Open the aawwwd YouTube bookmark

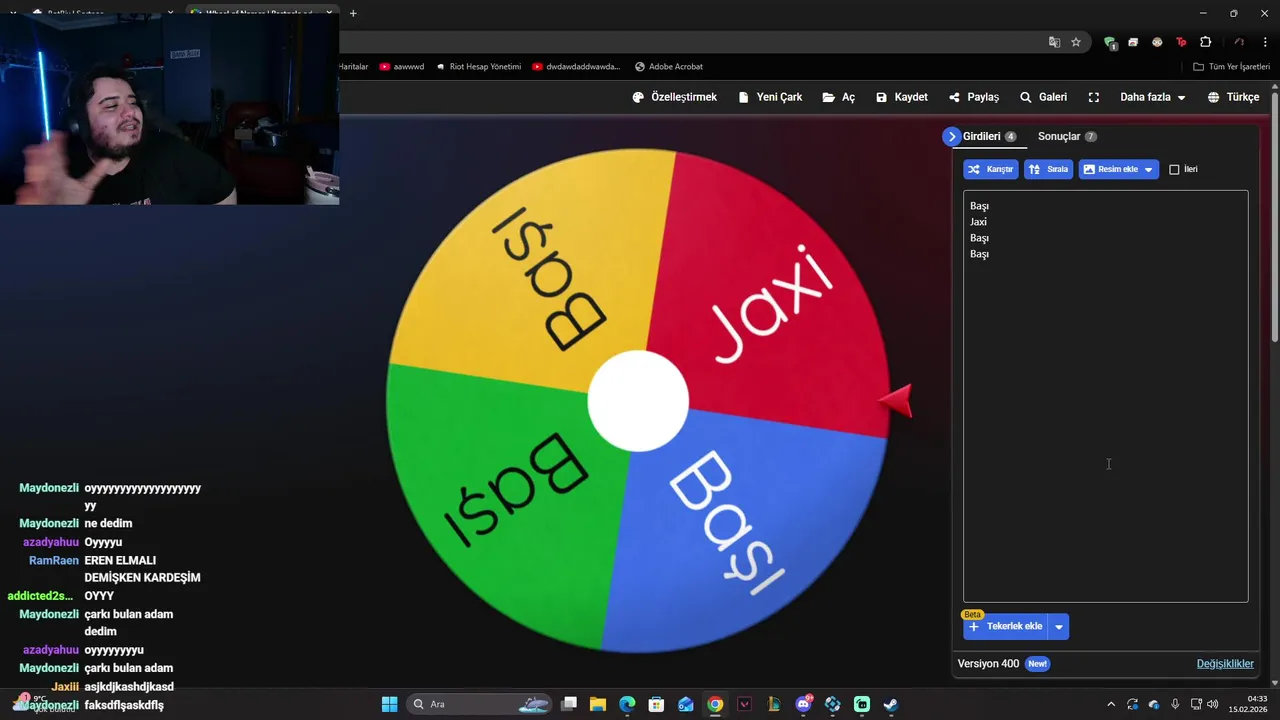[401, 67]
